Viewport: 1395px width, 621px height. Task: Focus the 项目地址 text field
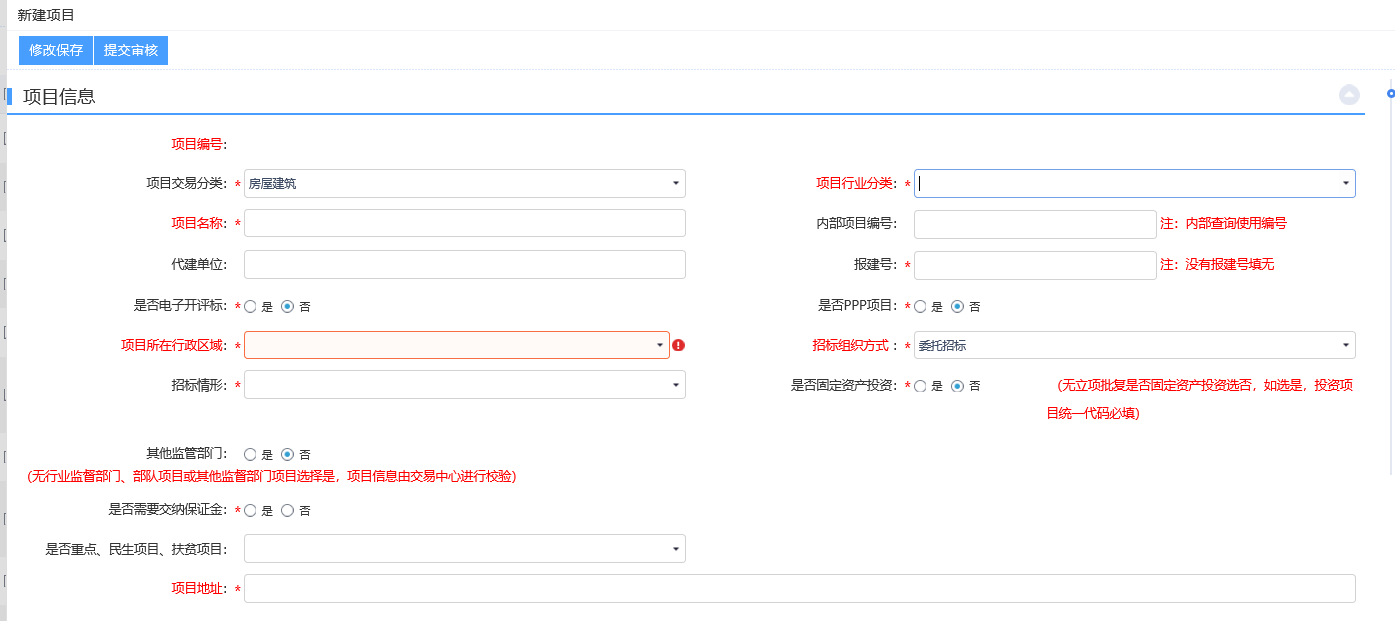[x=799, y=589]
